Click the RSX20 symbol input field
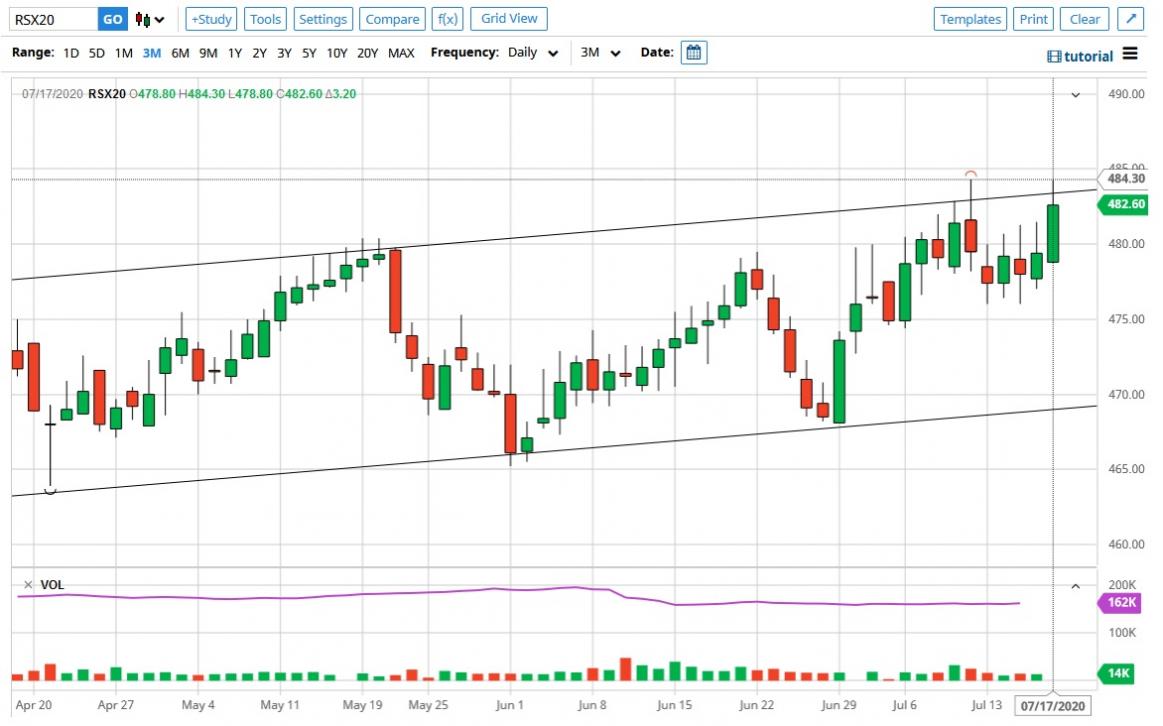1163x726 pixels. click(x=52, y=19)
